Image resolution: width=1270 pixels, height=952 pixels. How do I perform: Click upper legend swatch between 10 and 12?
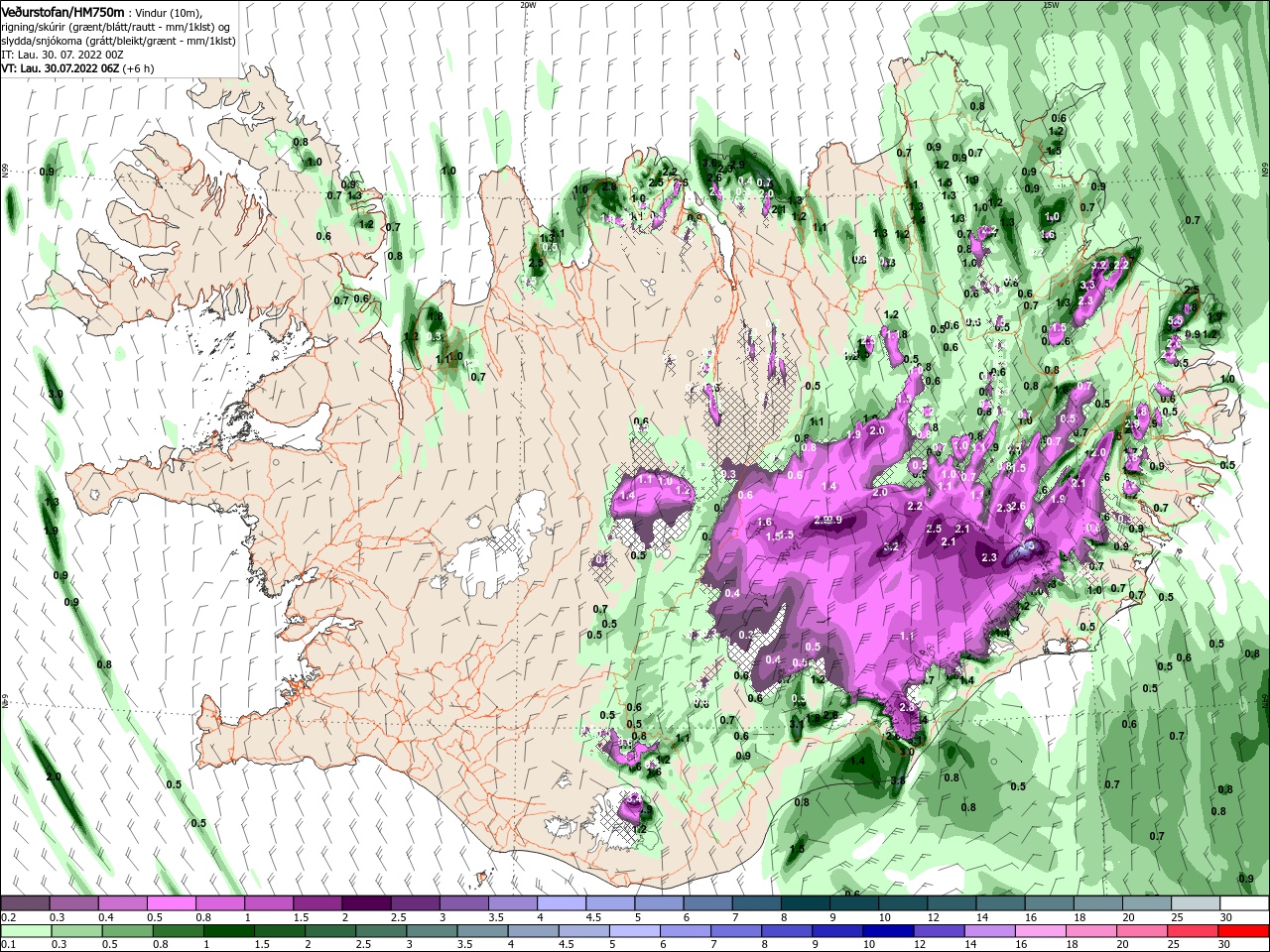(903, 903)
